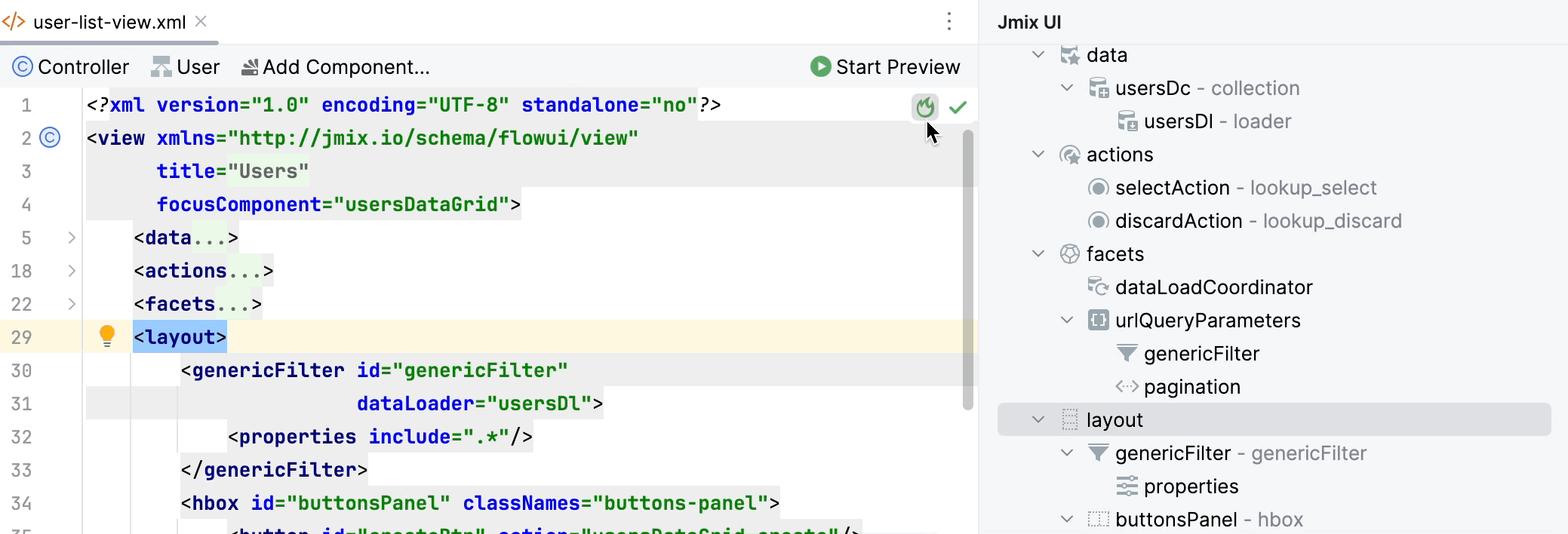1568x534 pixels.
Task: Open the Add Component dialog
Action: tap(336, 67)
